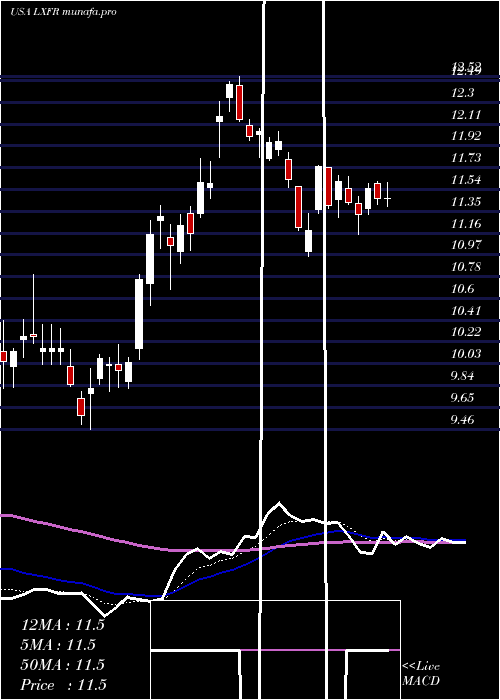Click the highest red candle near 12.3
500x700 pixels.
click(x=240, y=101)
